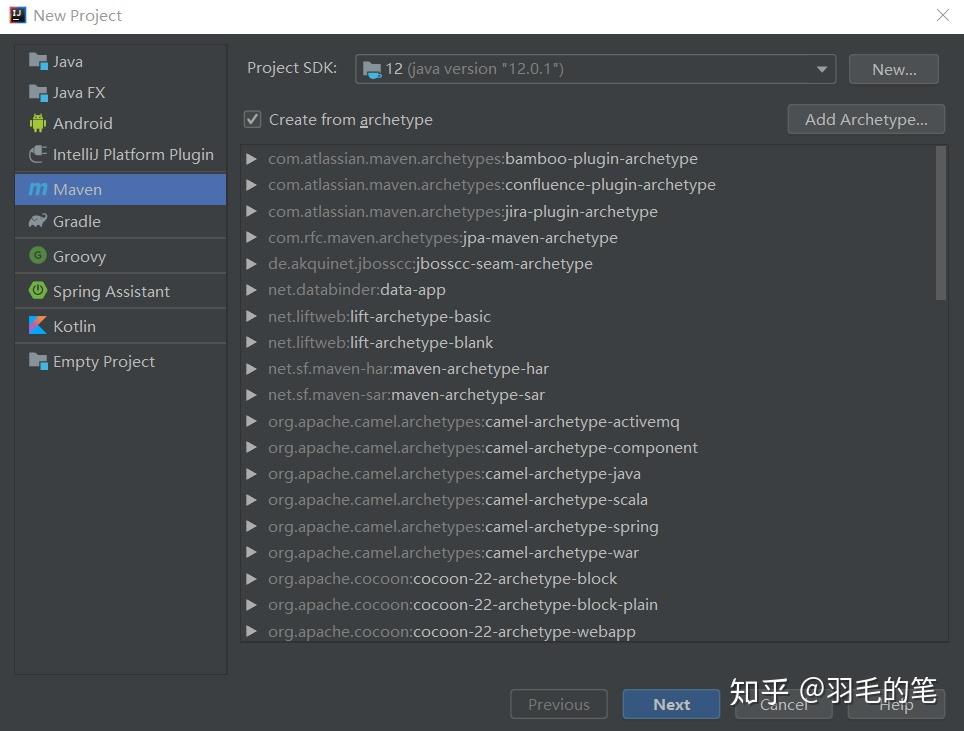964x731 pixels.
Task: Click the Add Archetype button
Action: [866, 119]
